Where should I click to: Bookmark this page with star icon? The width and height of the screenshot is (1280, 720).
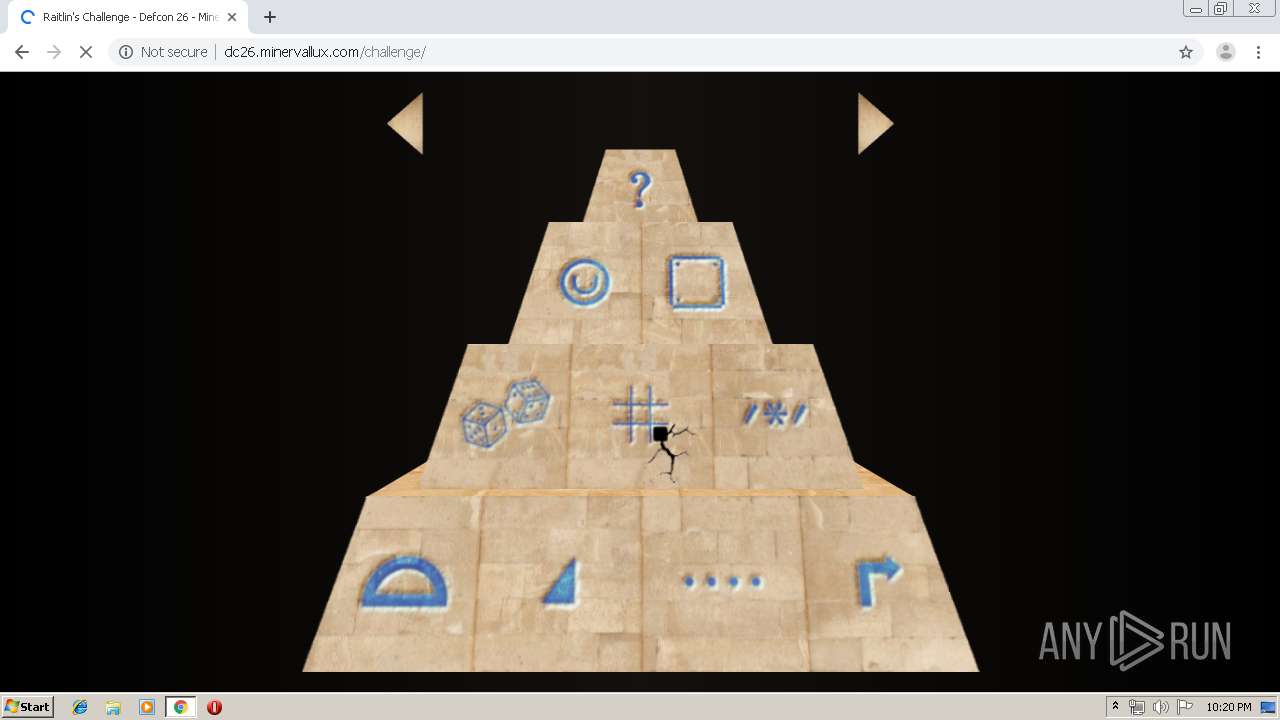click(x=1186, y=52)
